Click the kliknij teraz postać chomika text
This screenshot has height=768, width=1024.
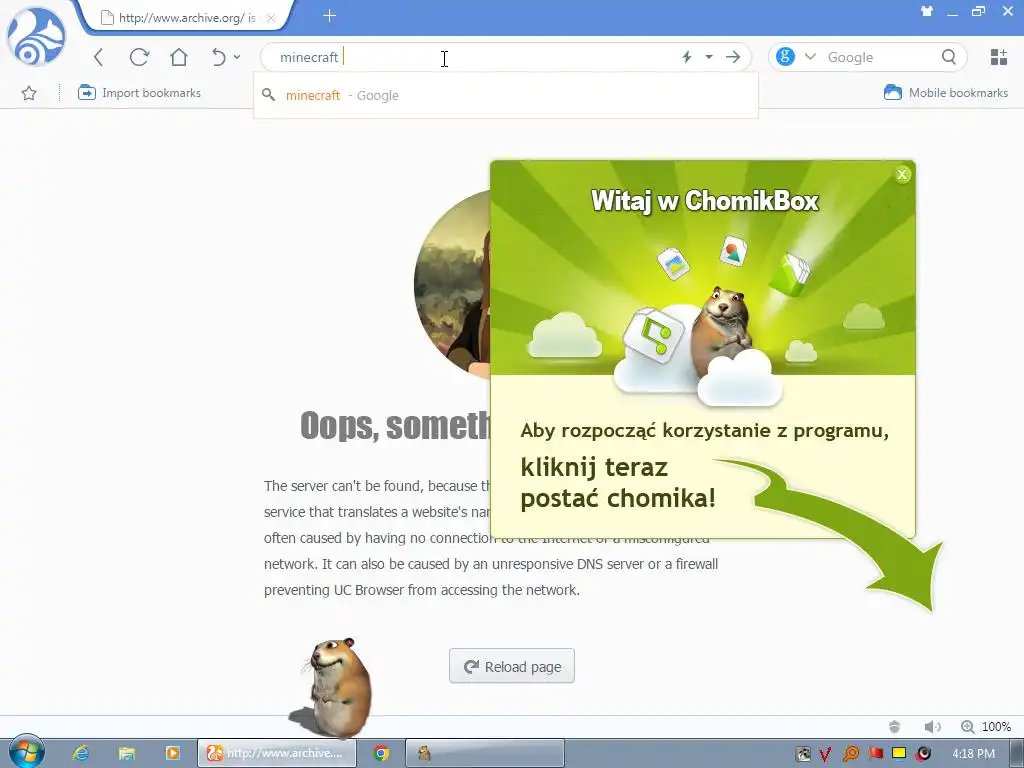click(618, 483)
